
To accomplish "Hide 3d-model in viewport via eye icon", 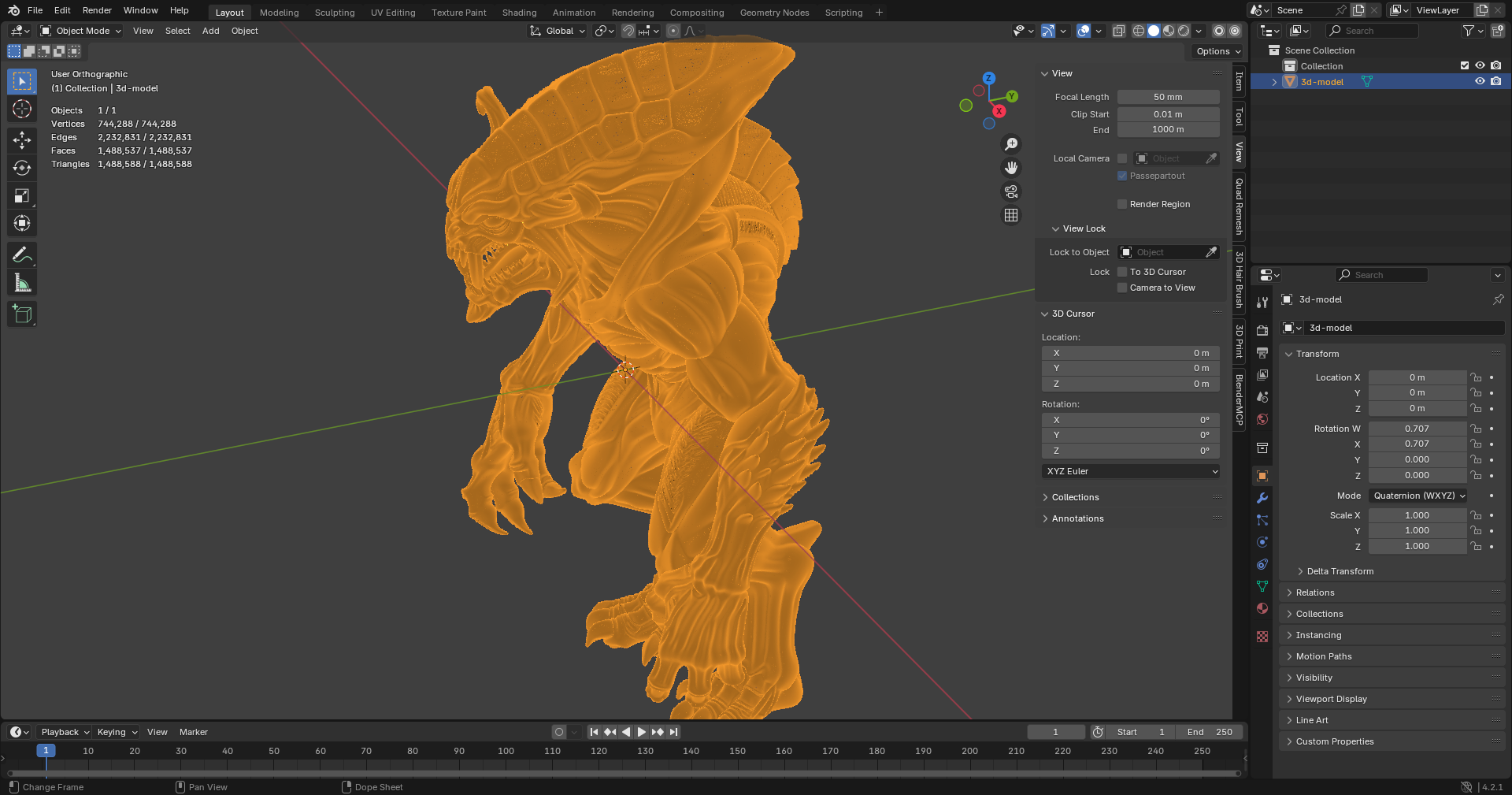I will (x=1480, y=81).
